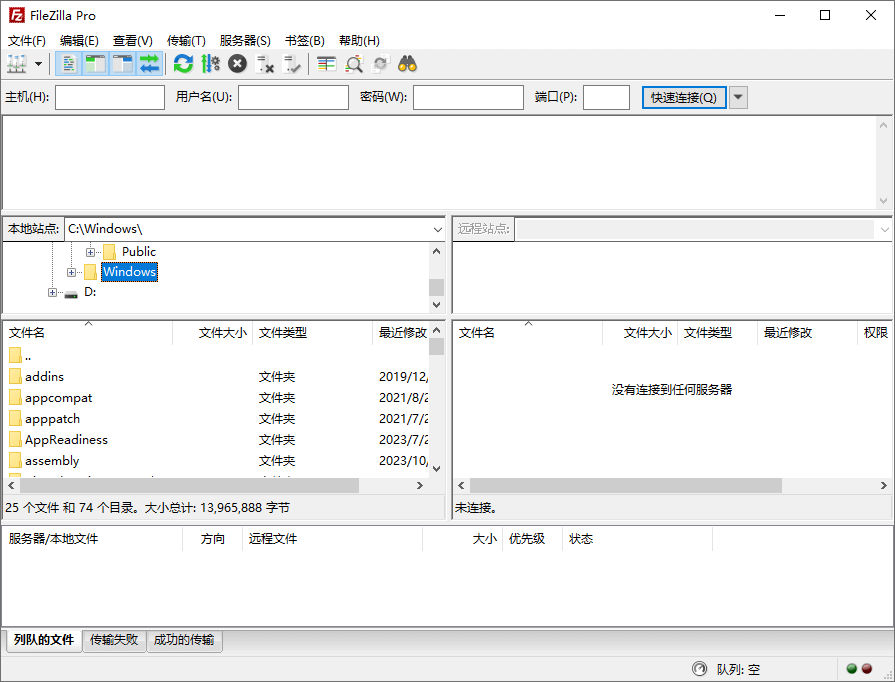Toggle transfer queue display
Screen dimensions: 895x682
click(x=149, y=64)
